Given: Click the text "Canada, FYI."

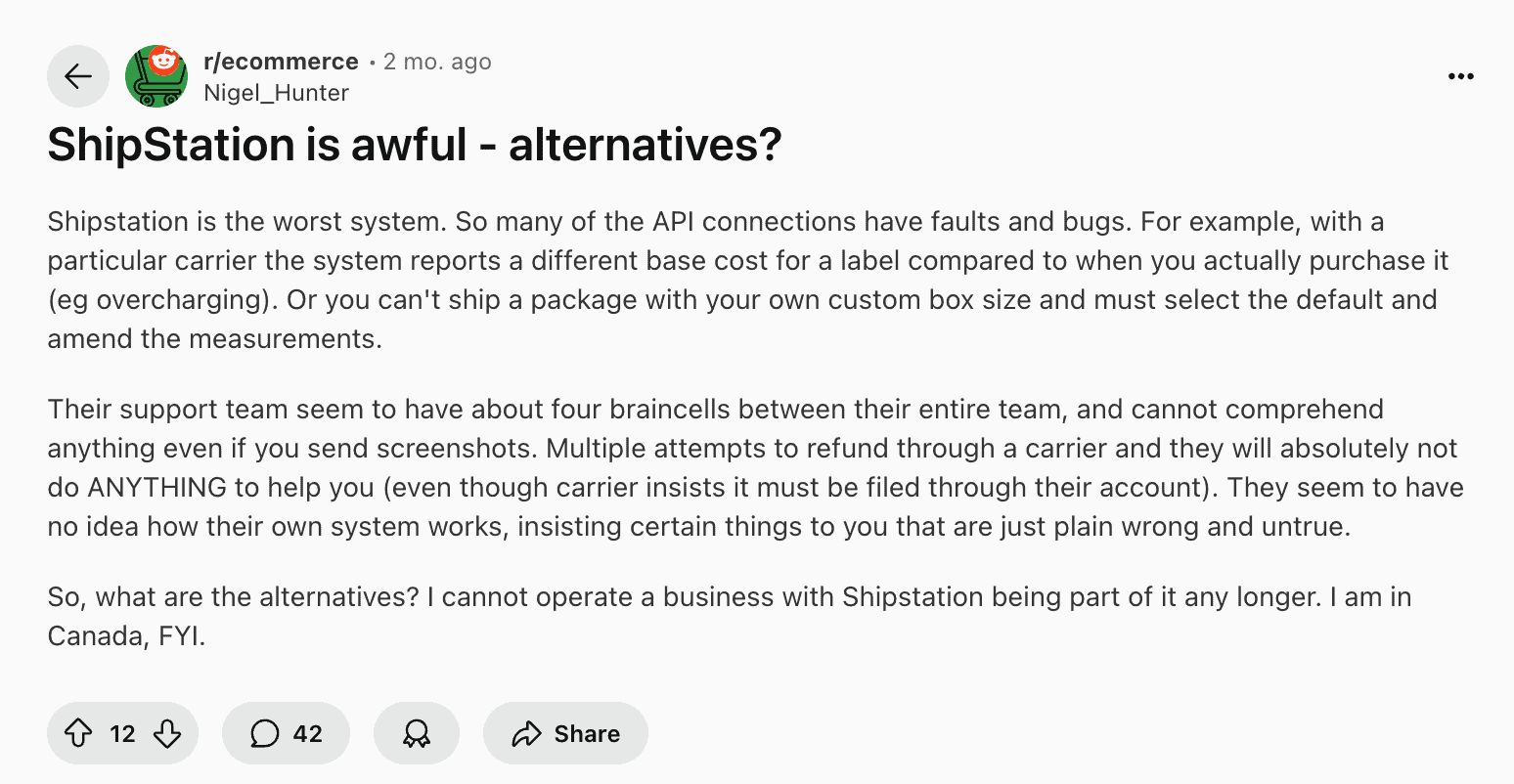Looking at the screenshot, I should point(126,636).
